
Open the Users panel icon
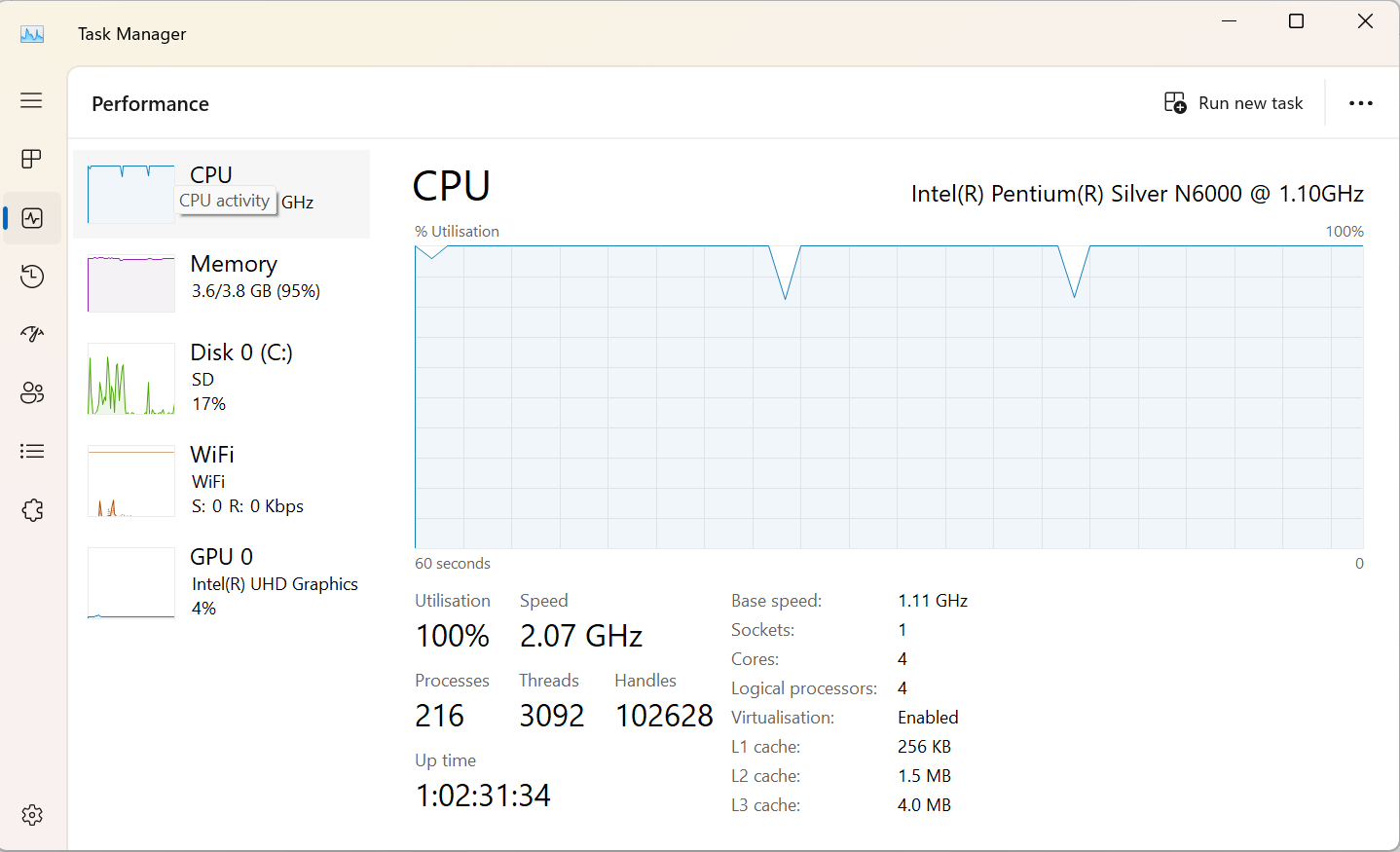tap(31, 392)
